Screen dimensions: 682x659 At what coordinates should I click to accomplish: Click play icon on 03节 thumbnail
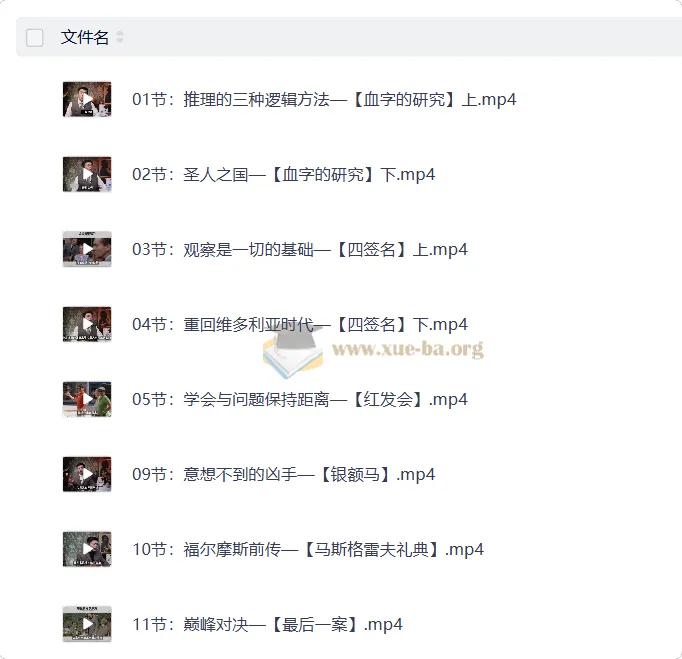point(87,249)
